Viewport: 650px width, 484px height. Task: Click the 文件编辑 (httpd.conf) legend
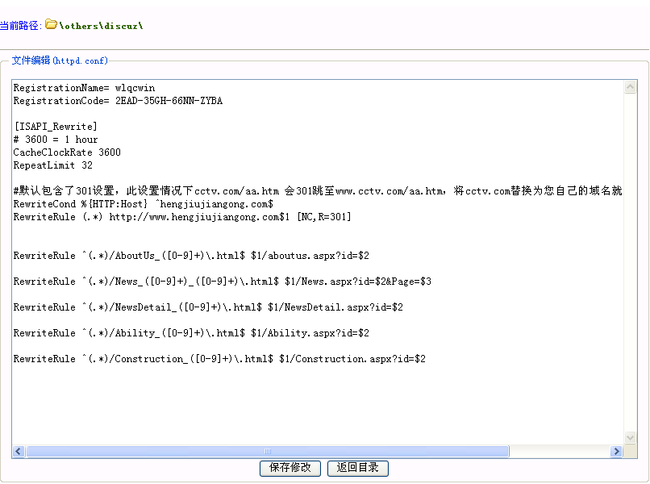60,60
